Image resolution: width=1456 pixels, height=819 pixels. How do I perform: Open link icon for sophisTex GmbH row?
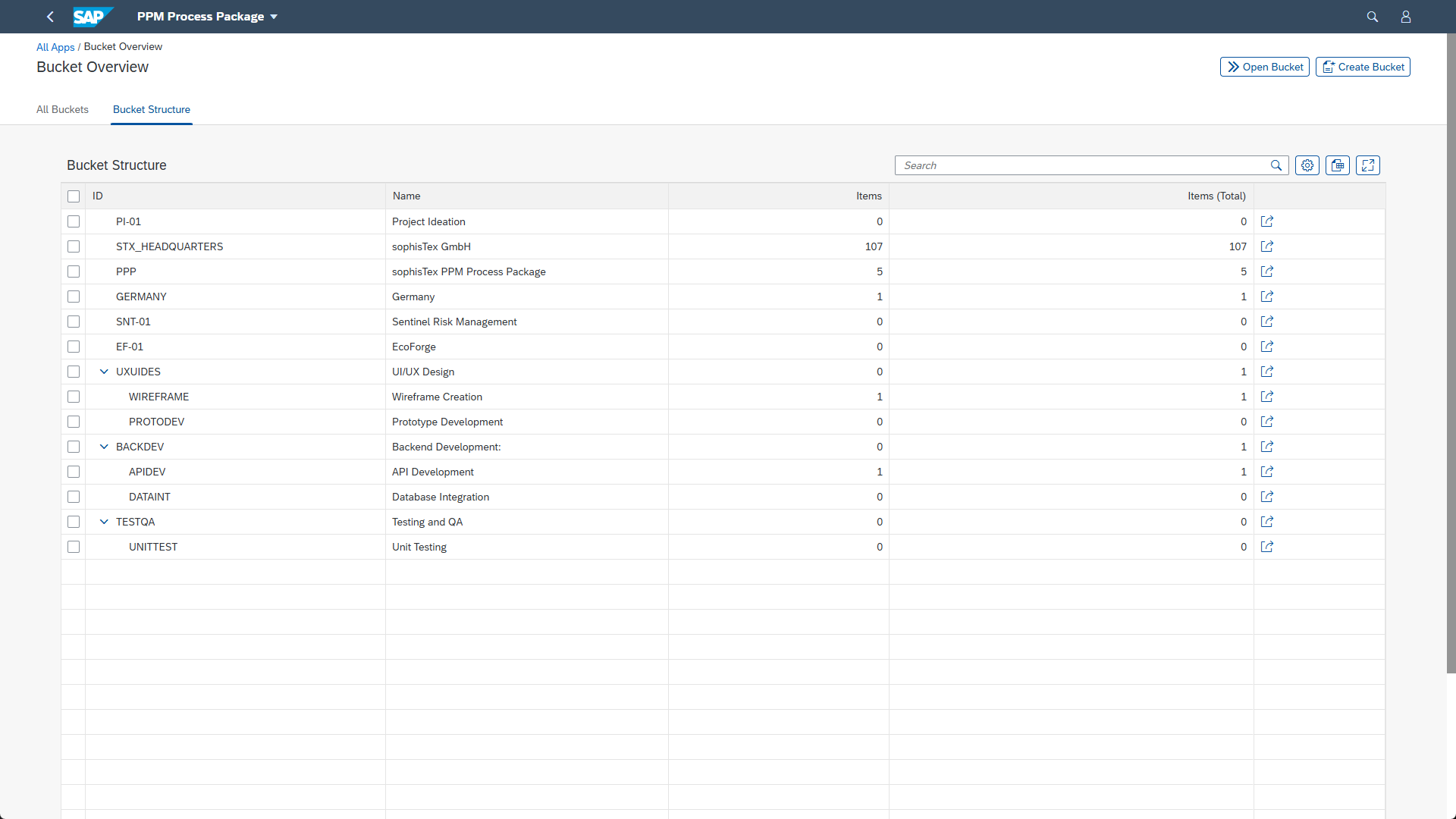coord(1267,246)
